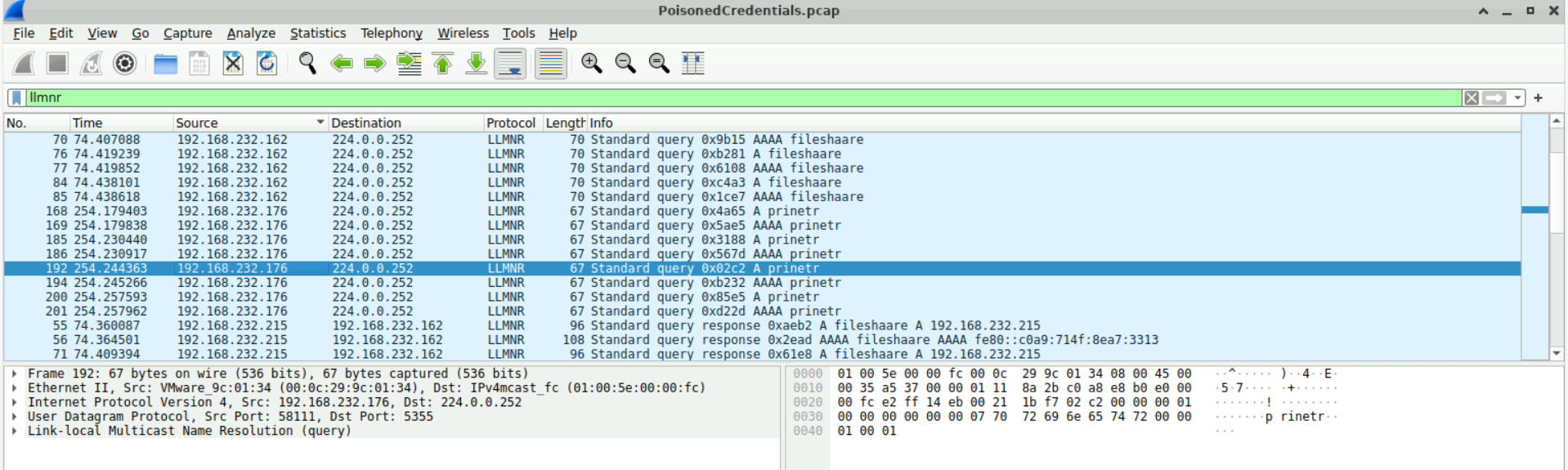The image size is (1568, 470).
Task: Jump to the first packet
Action: tap(442, 64)
